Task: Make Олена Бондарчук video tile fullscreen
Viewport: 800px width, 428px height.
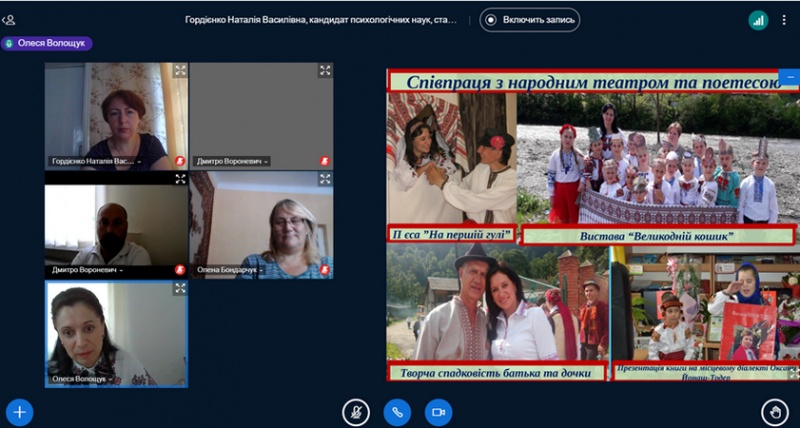Action: [x=325, y=179]
